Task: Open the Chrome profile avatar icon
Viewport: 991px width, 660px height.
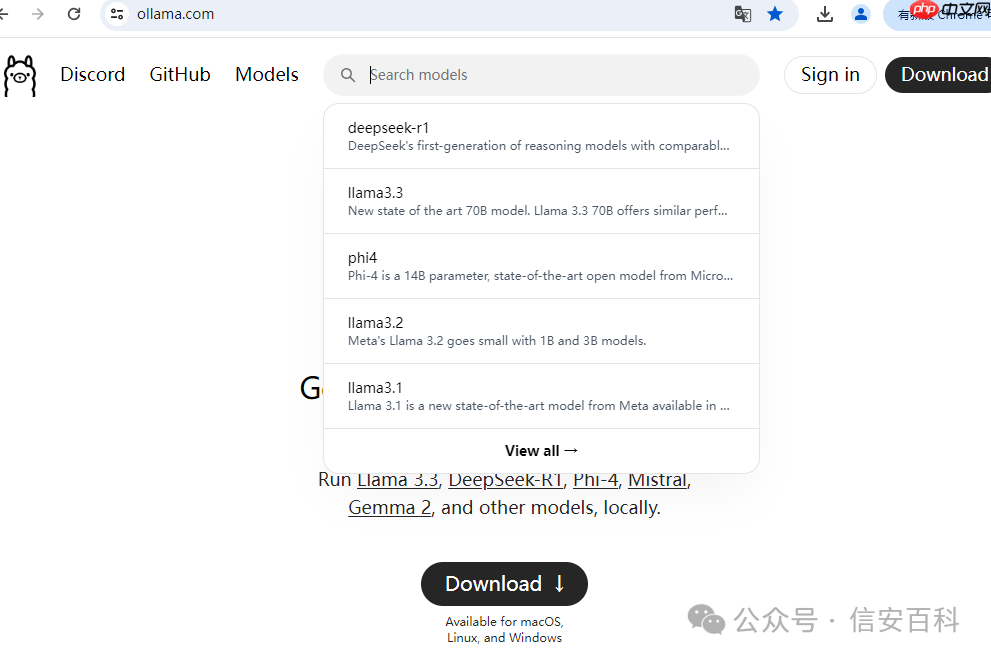Action: [860, 14]
